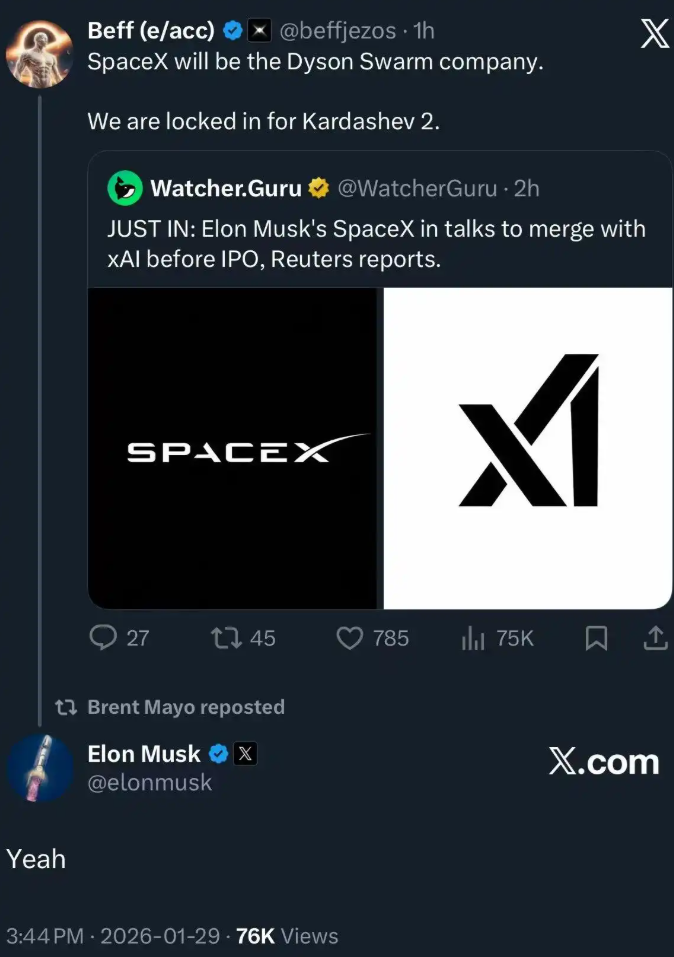Expand Elon Musk's reply tweet

coord(35,858)
